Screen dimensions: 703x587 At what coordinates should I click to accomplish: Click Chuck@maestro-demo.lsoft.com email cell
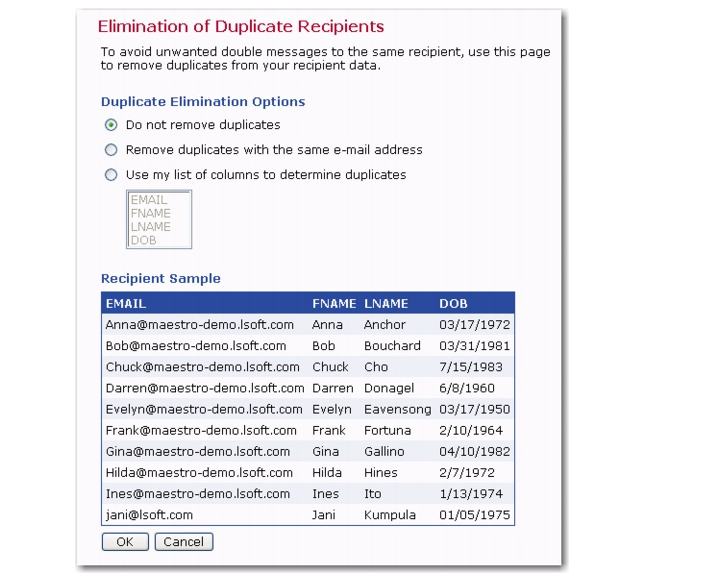[x=203, y=367]
